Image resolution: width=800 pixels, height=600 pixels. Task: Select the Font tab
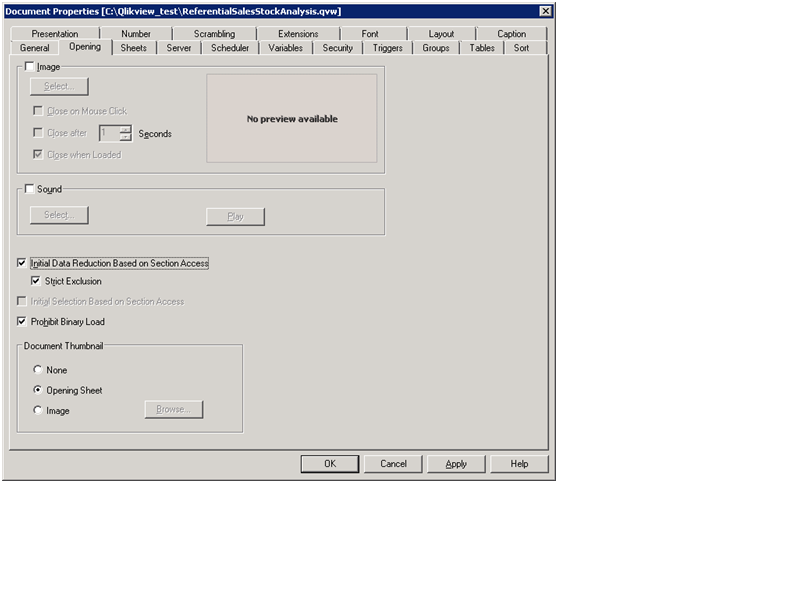click(370, 34)
